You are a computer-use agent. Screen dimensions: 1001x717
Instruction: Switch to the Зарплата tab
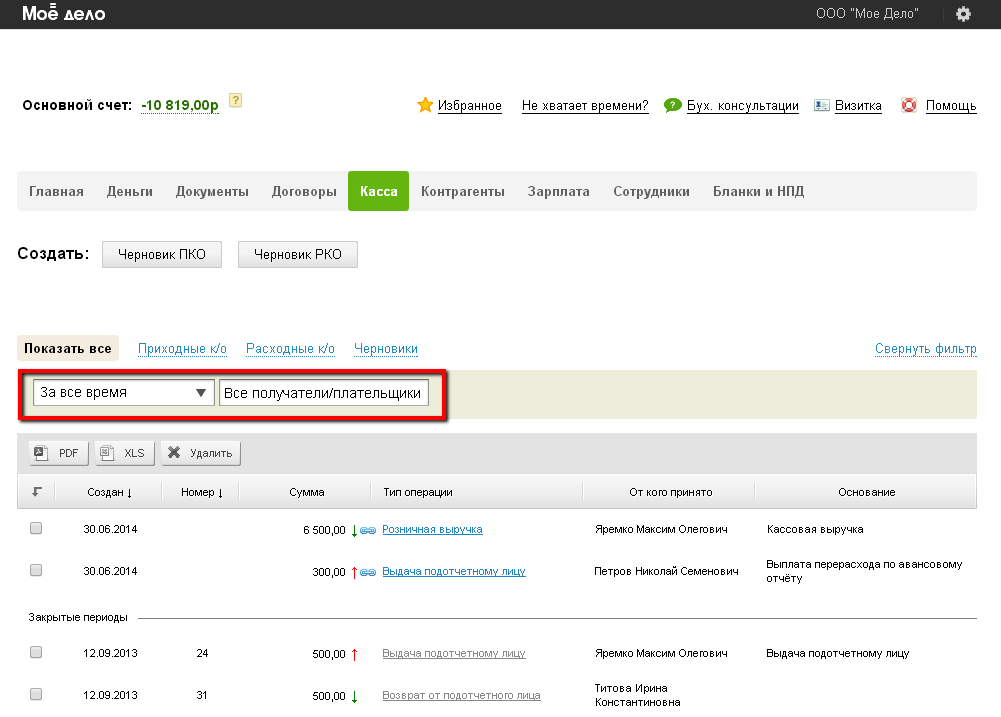pos(558,192)
